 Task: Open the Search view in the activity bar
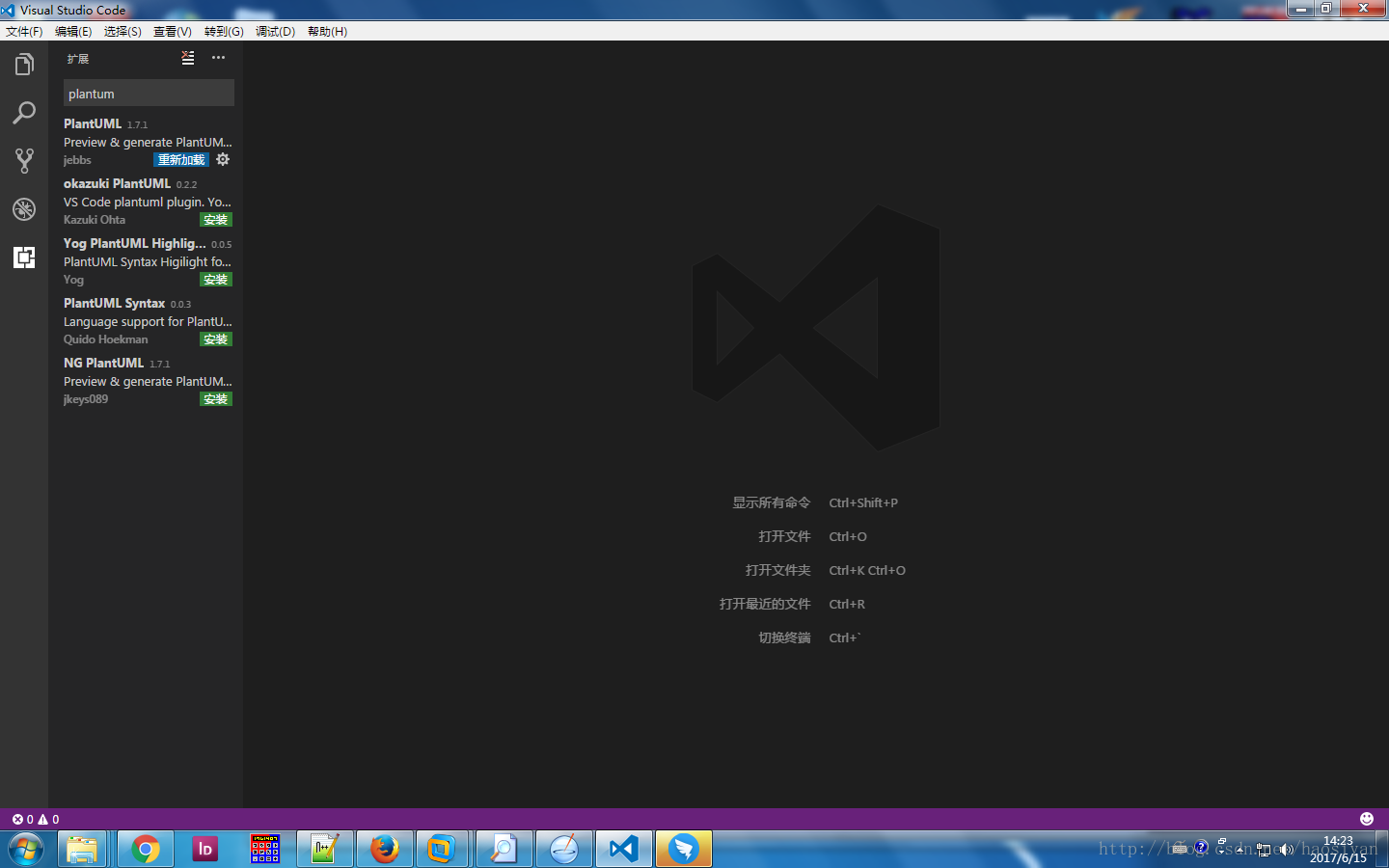(24, 113)
